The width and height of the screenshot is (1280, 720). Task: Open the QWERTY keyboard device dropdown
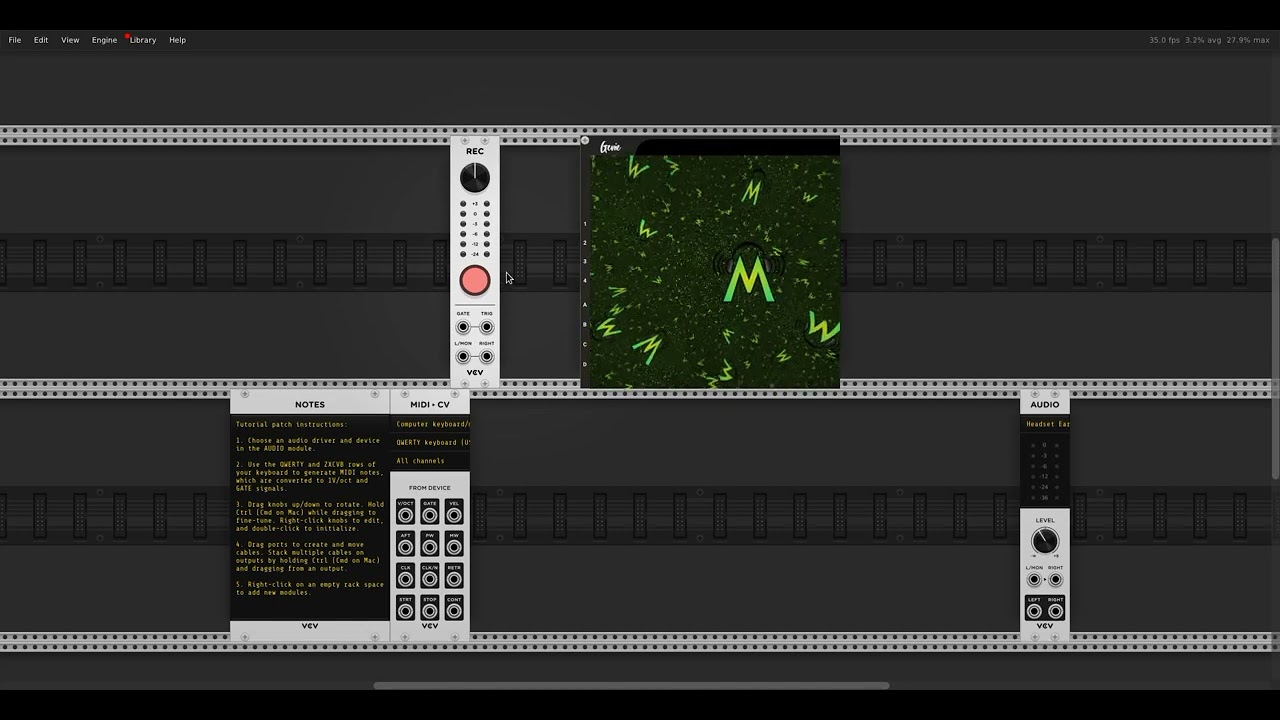point(430,442)
